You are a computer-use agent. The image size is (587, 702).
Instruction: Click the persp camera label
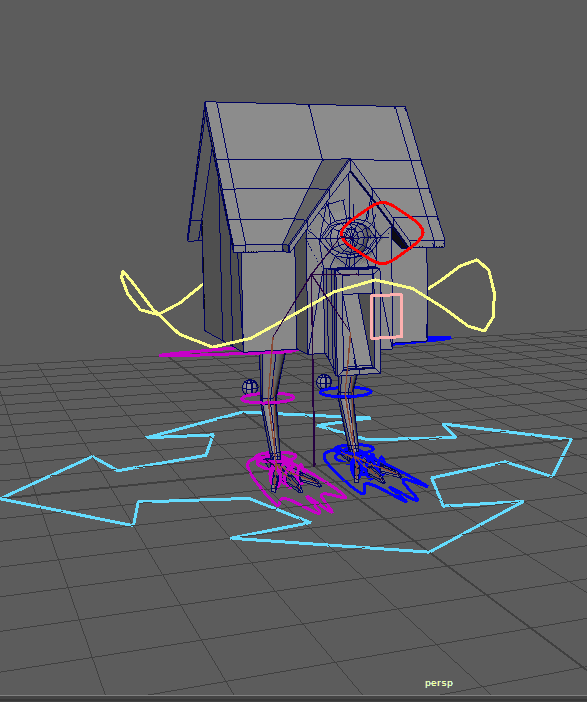click(438, 683)
